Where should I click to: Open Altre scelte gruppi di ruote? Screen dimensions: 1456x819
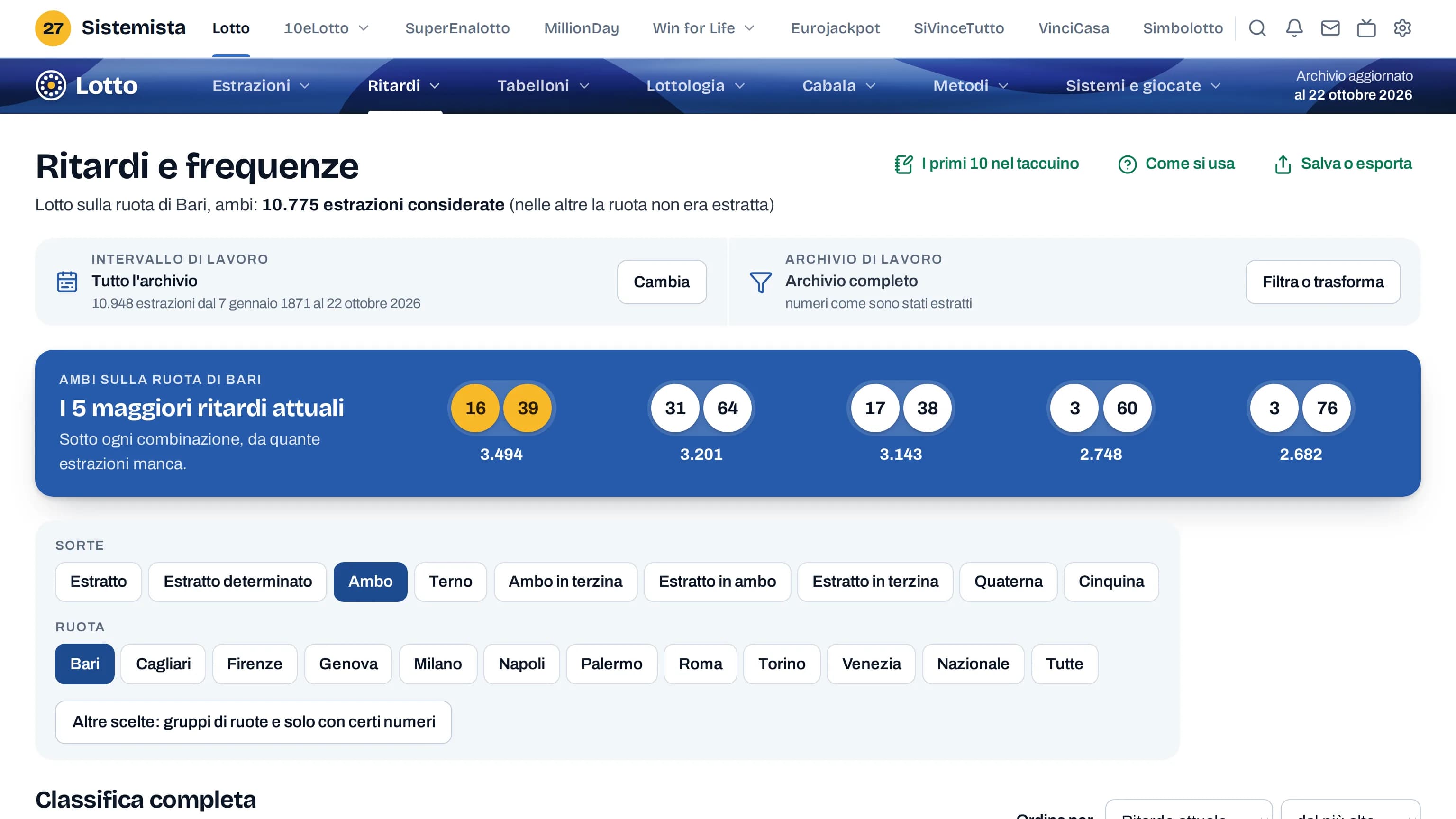click(253, 722)
